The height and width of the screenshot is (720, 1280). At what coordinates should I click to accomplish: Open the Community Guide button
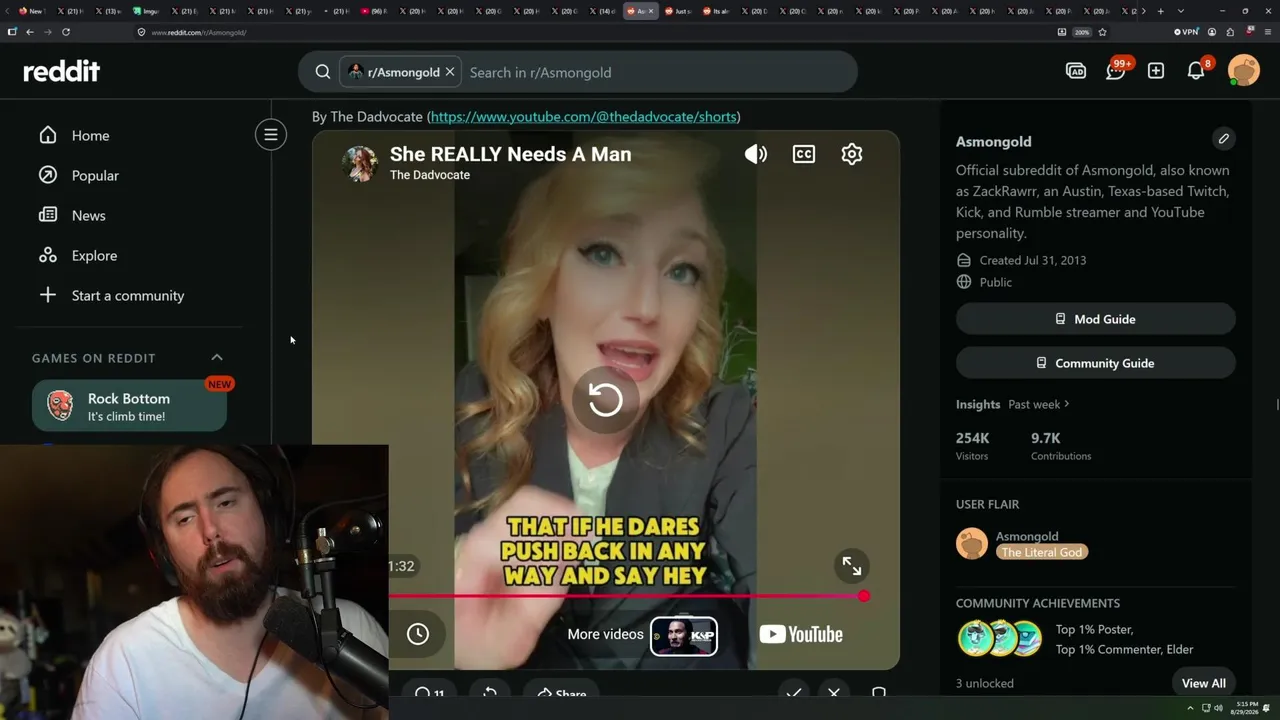[x=1096, y=363]
